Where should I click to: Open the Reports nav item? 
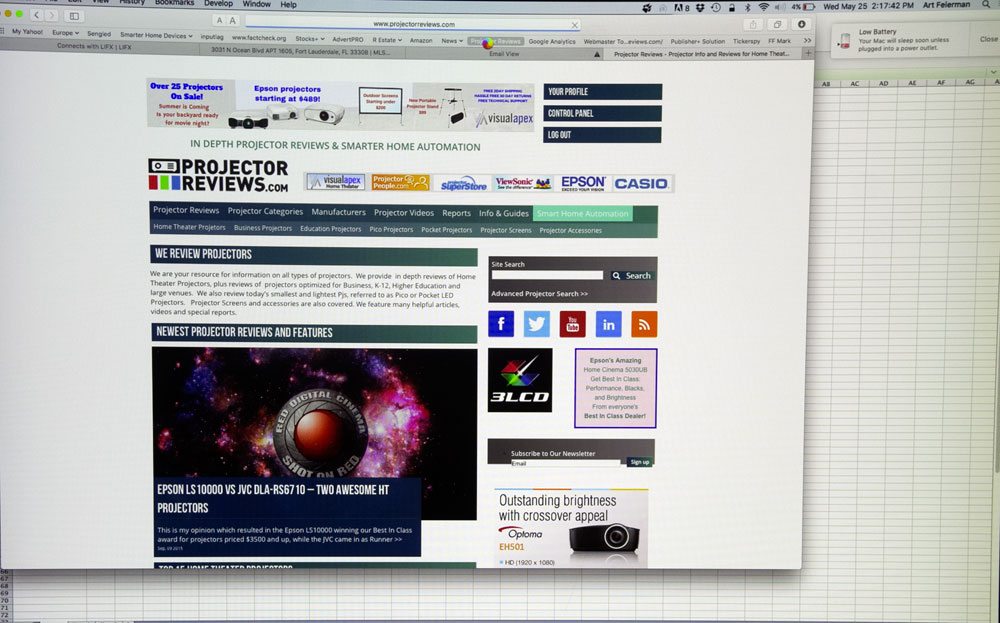(x=457, y=213)
